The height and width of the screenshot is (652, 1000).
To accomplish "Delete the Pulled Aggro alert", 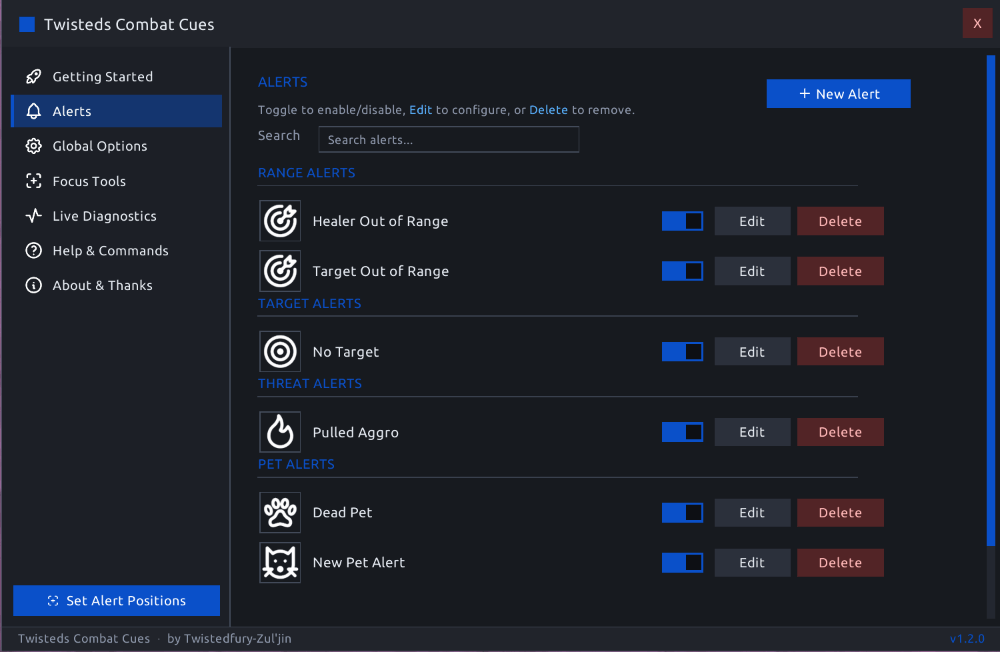I will (x=840, y=432).
